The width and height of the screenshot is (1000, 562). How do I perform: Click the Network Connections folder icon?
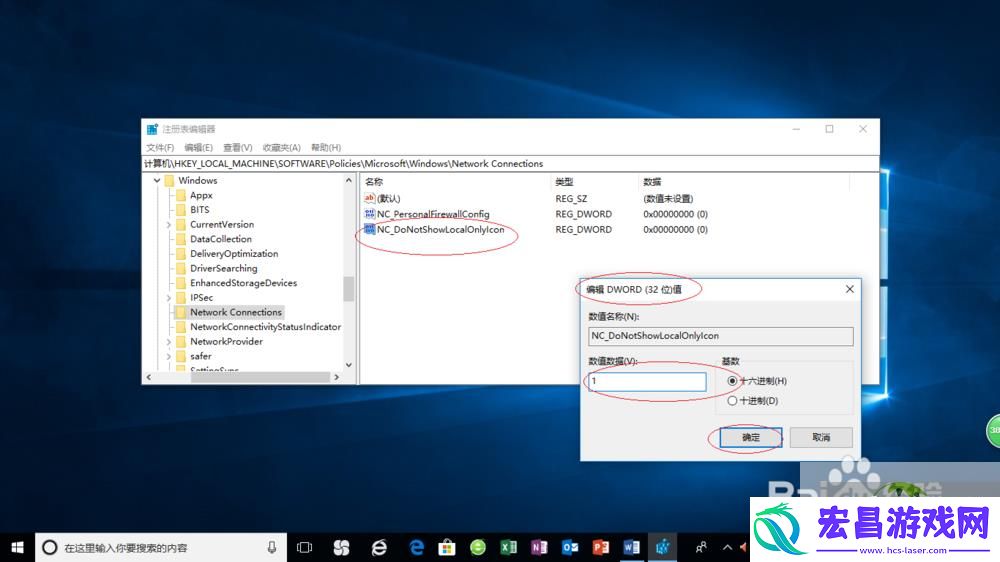coord(181,313)
